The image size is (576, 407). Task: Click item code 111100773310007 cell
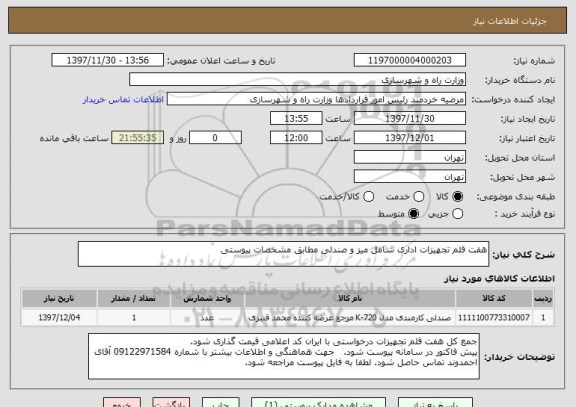(x=494, y=317)
